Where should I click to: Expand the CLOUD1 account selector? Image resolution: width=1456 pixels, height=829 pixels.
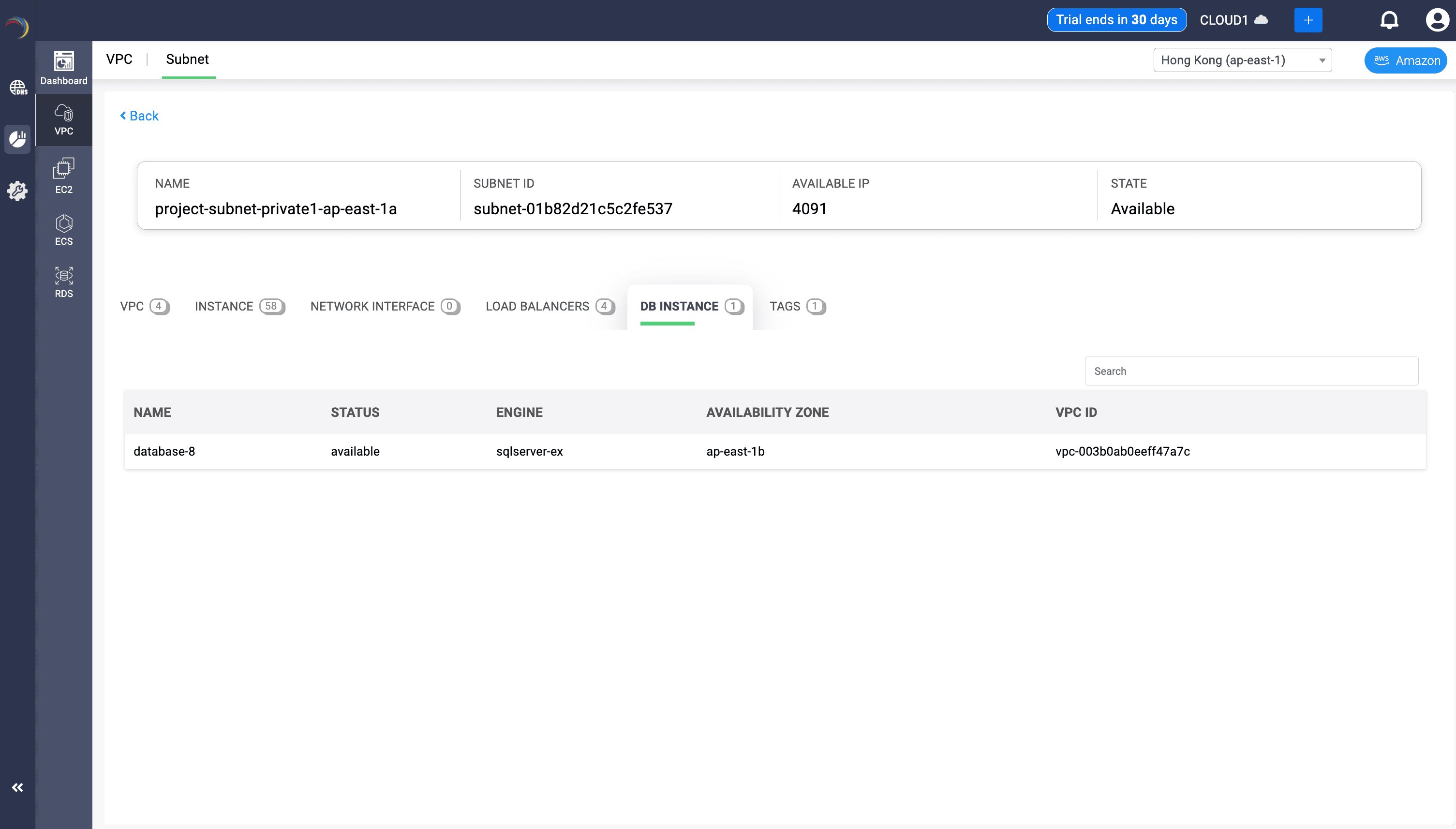[1233, 19]
